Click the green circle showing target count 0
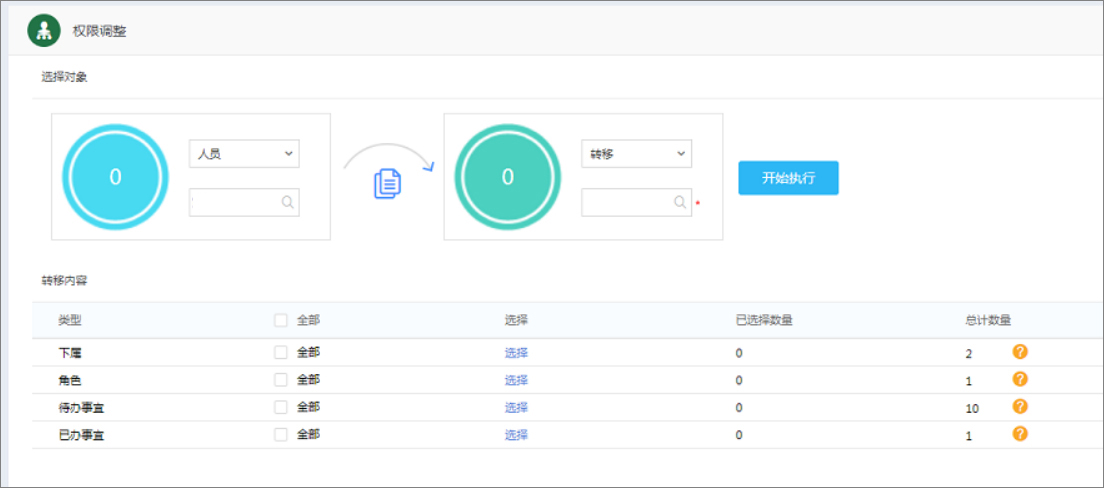The width and height of the screenshot is (1104, 488). [x=508, y=177]
